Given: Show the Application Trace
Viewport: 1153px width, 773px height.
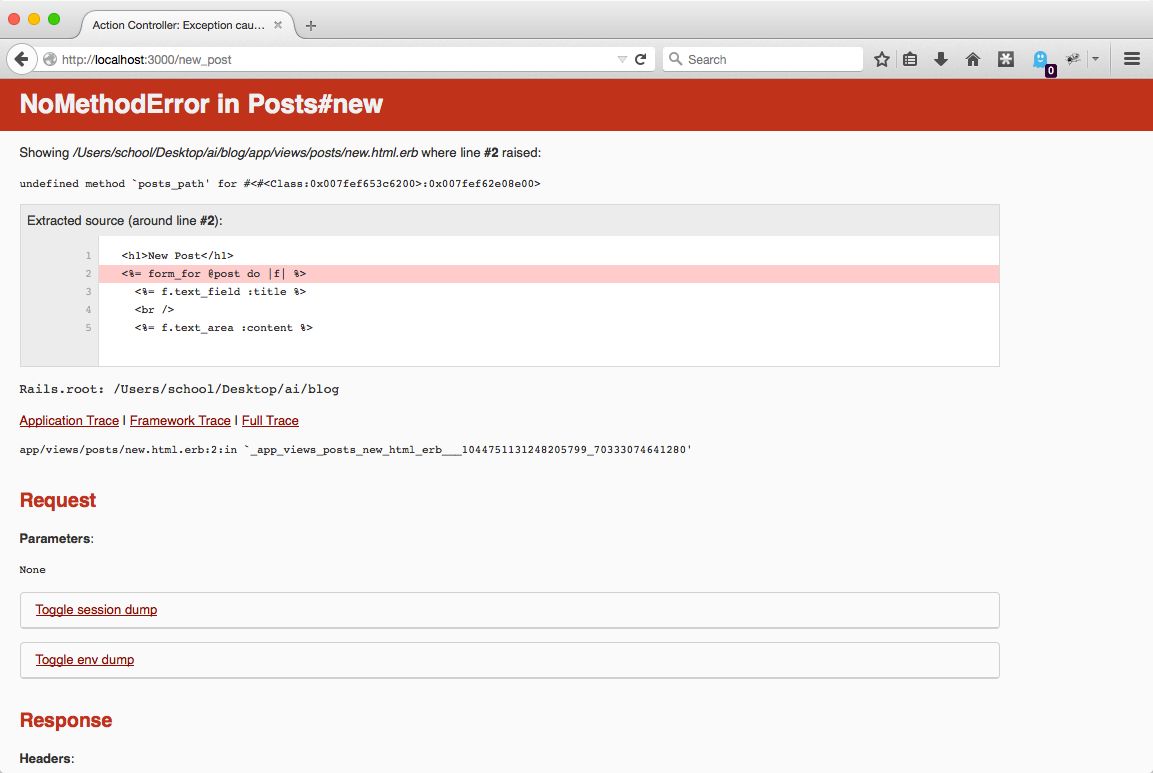Looking at the screenshot, I should pos(69,421).
